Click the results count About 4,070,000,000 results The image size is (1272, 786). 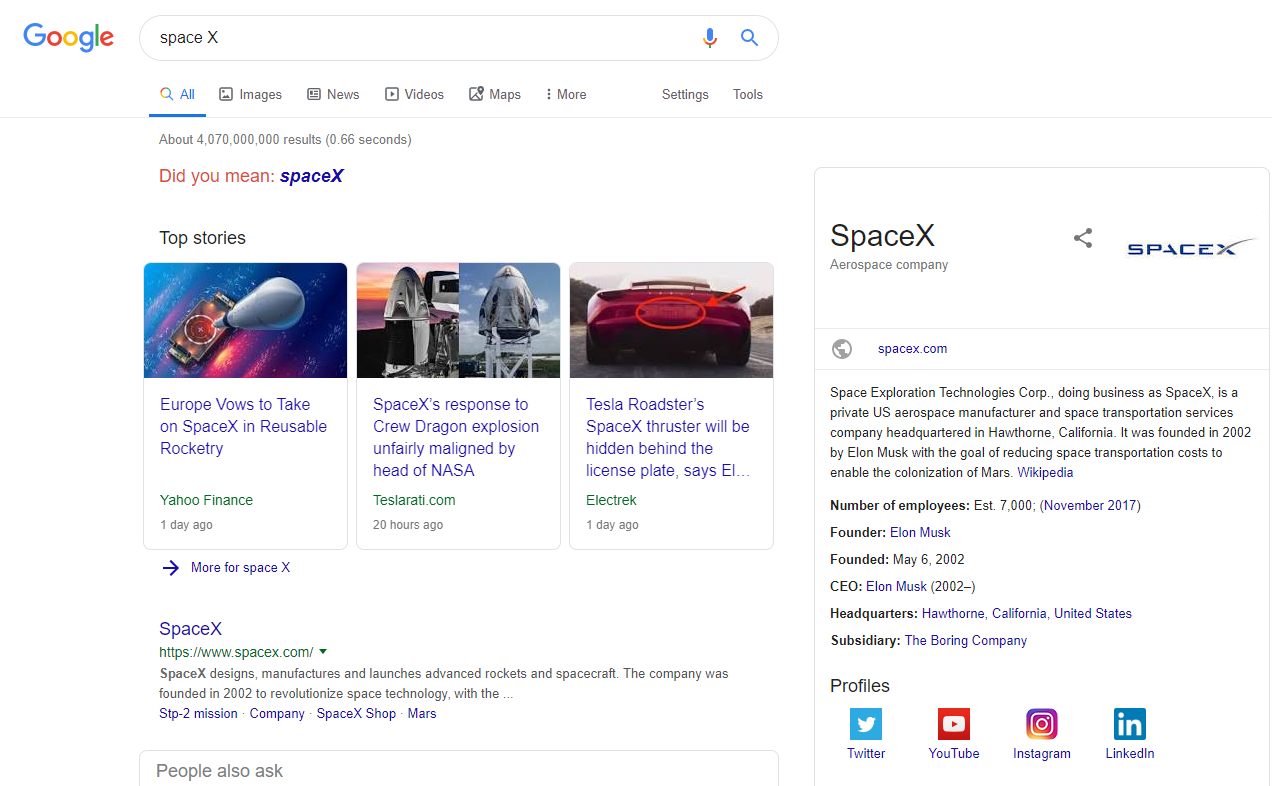(x=285, y=140)
